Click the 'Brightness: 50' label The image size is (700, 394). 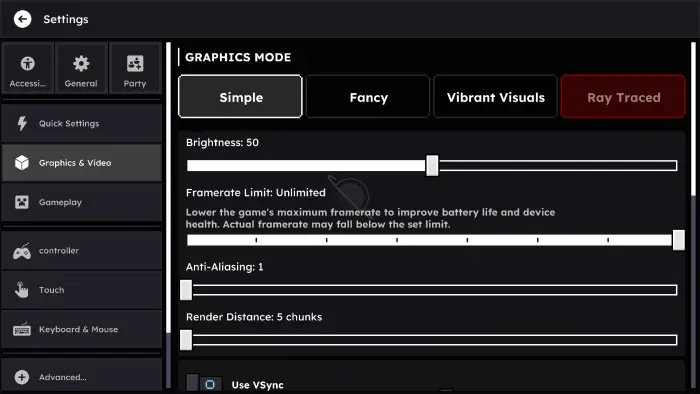[222, 142]
